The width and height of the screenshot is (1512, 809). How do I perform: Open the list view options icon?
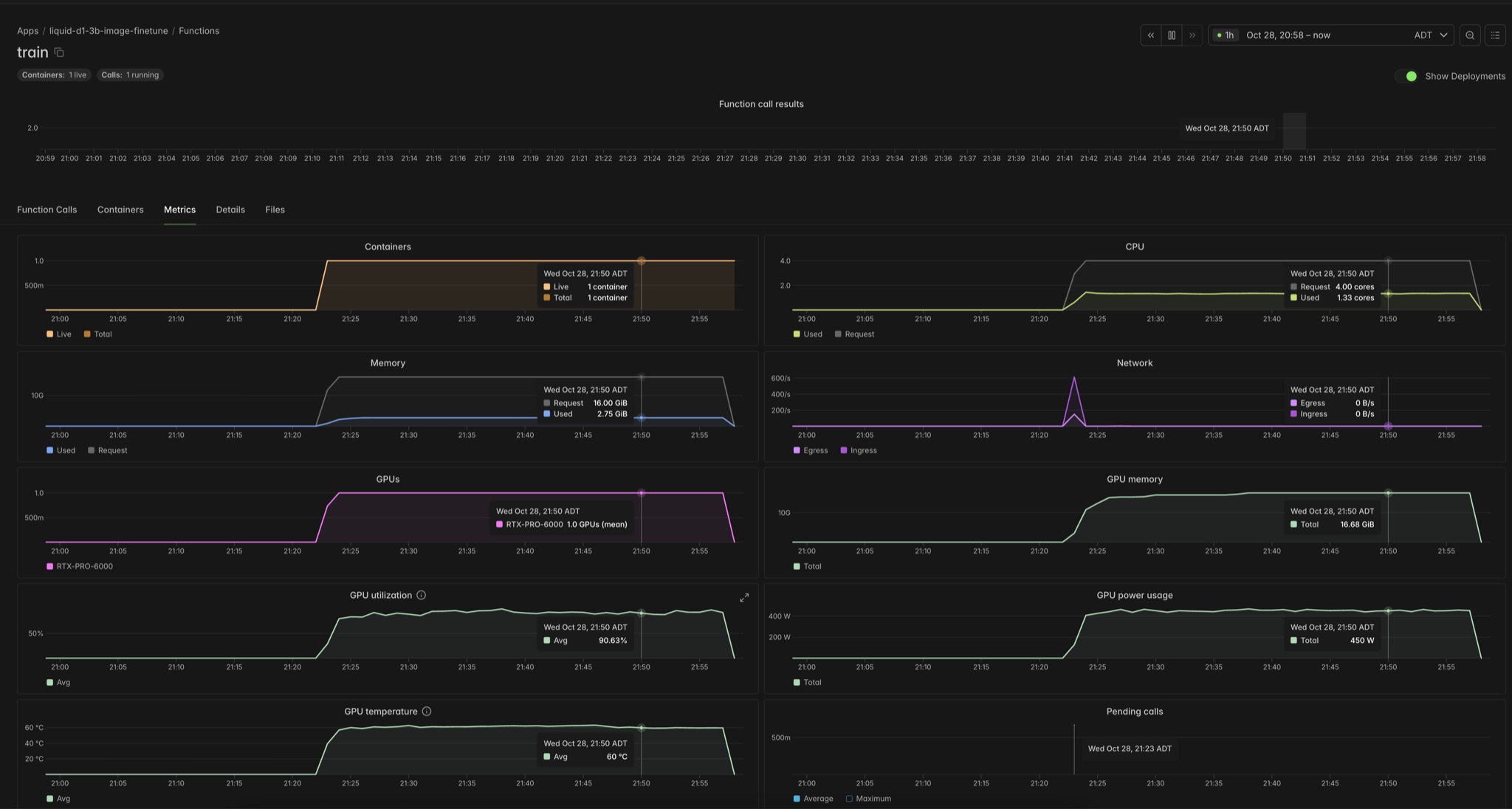pyautogui.click(x=1495, y=35)
